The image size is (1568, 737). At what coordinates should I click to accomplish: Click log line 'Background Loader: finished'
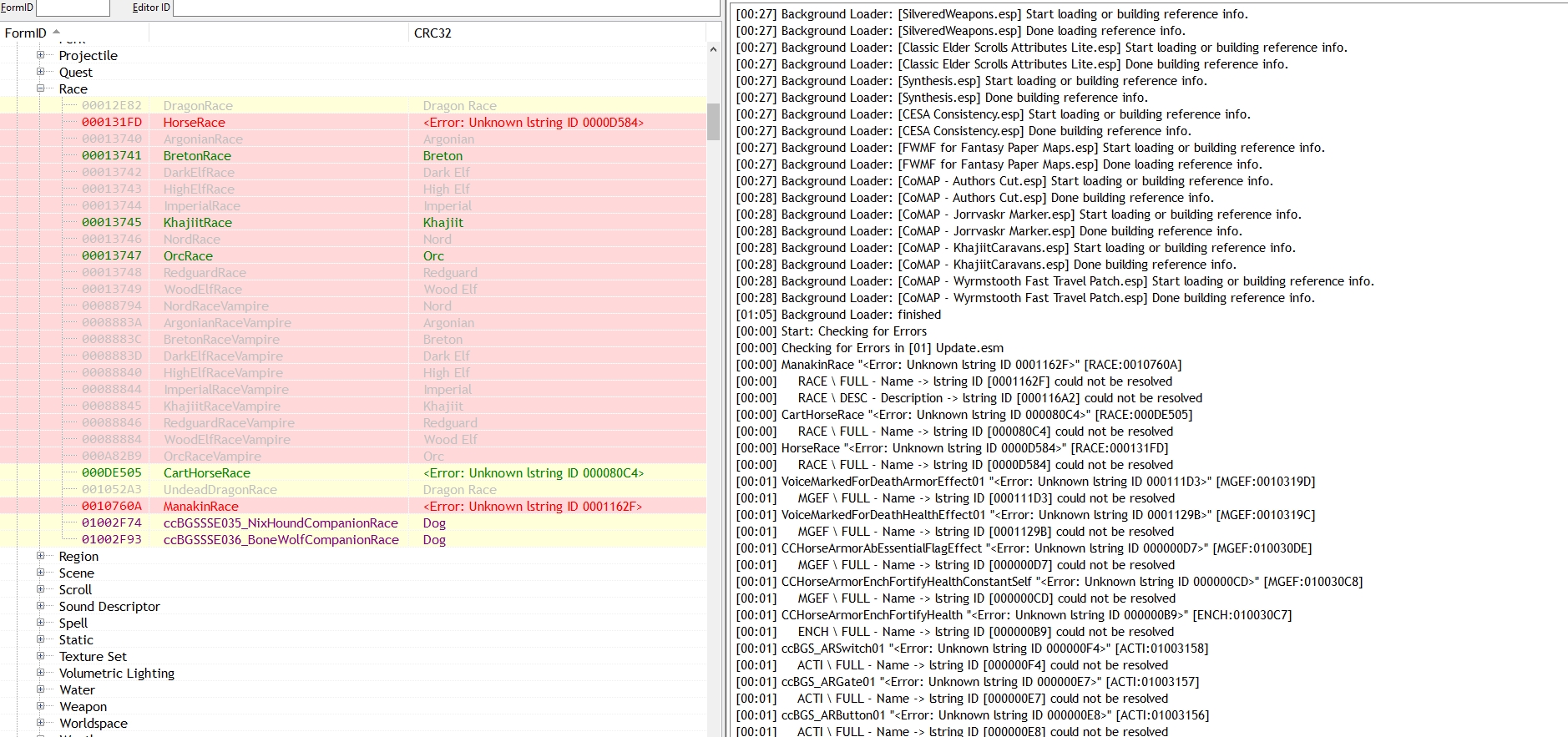[838, 315]
